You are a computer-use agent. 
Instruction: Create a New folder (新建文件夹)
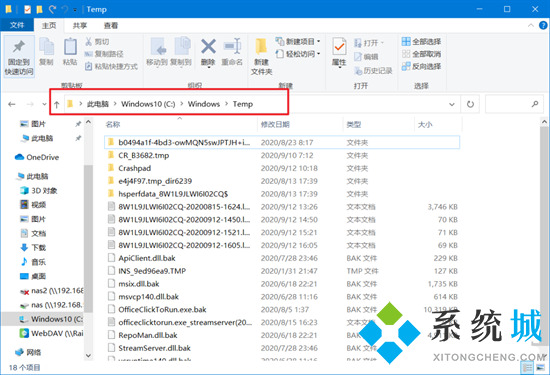point(261,56)
